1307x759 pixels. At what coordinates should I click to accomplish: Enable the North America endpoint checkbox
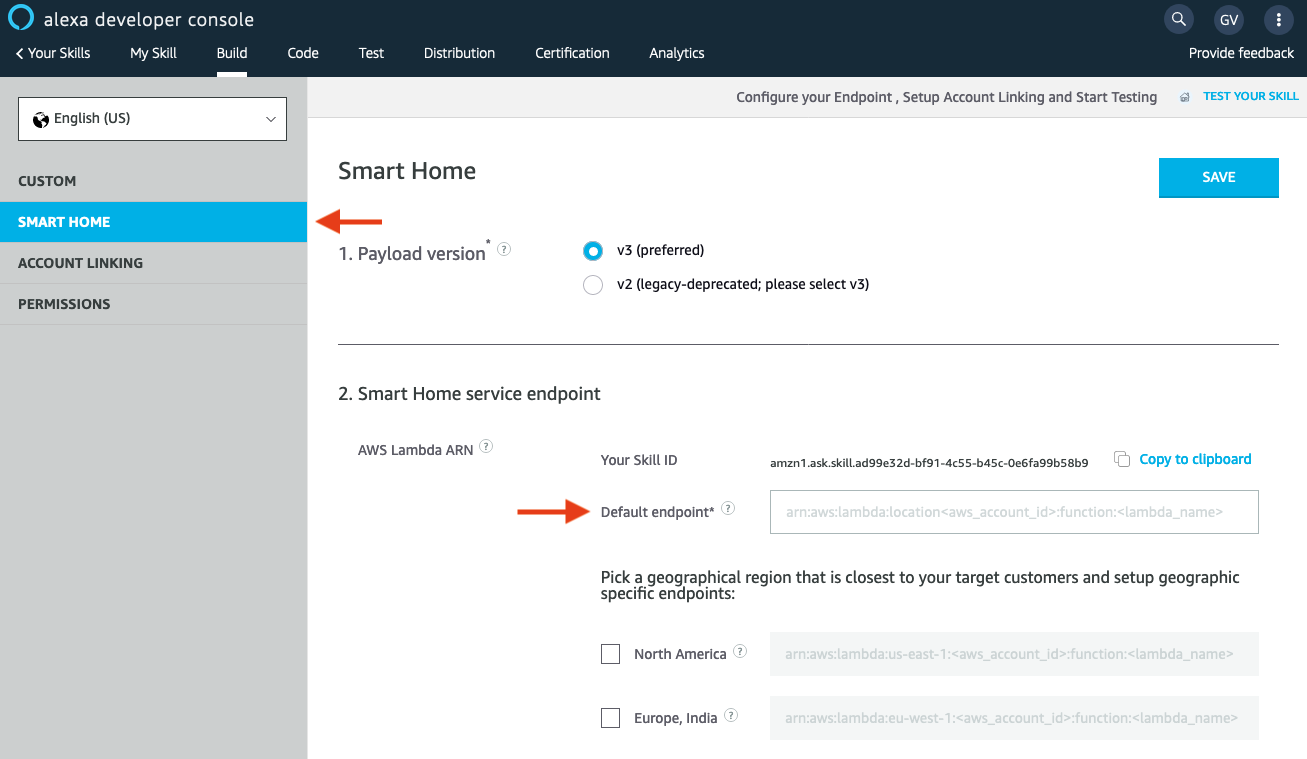click(610, 654)
